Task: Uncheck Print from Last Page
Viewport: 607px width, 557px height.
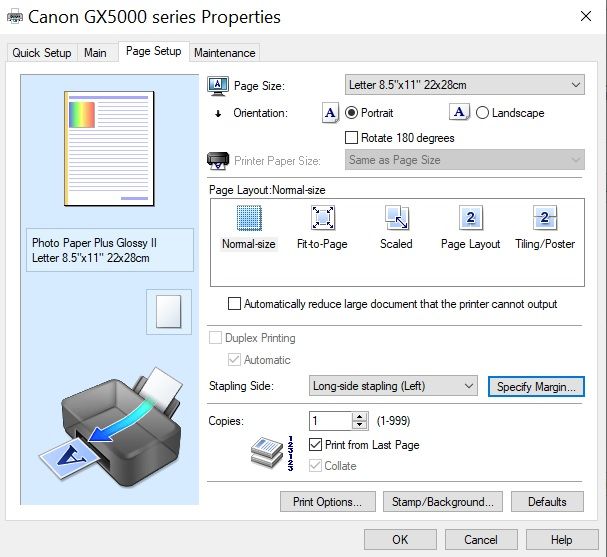Action: point(316,445)
